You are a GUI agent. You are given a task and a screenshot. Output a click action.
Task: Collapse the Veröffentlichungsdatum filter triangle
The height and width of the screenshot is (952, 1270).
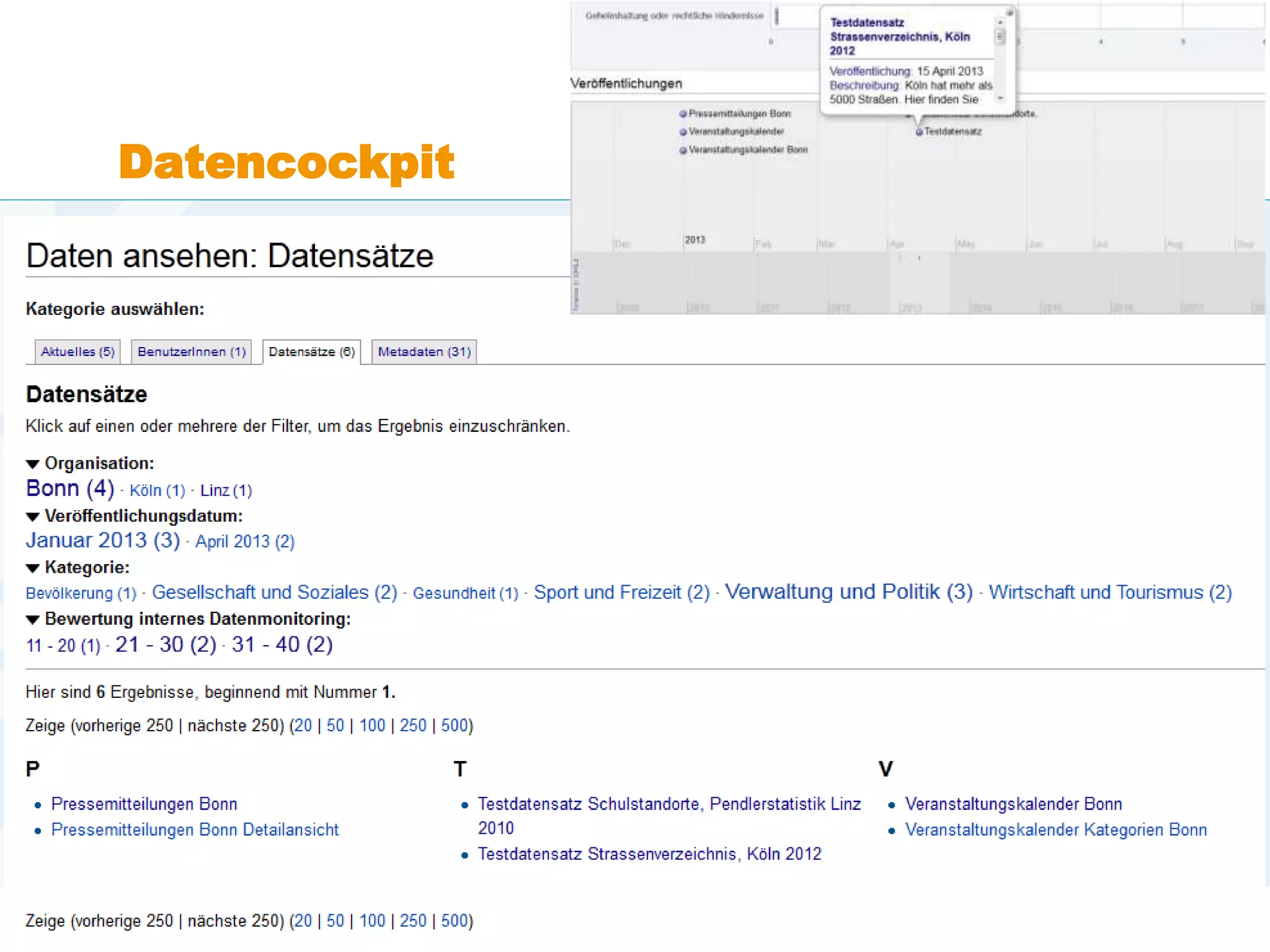[33, 517]
